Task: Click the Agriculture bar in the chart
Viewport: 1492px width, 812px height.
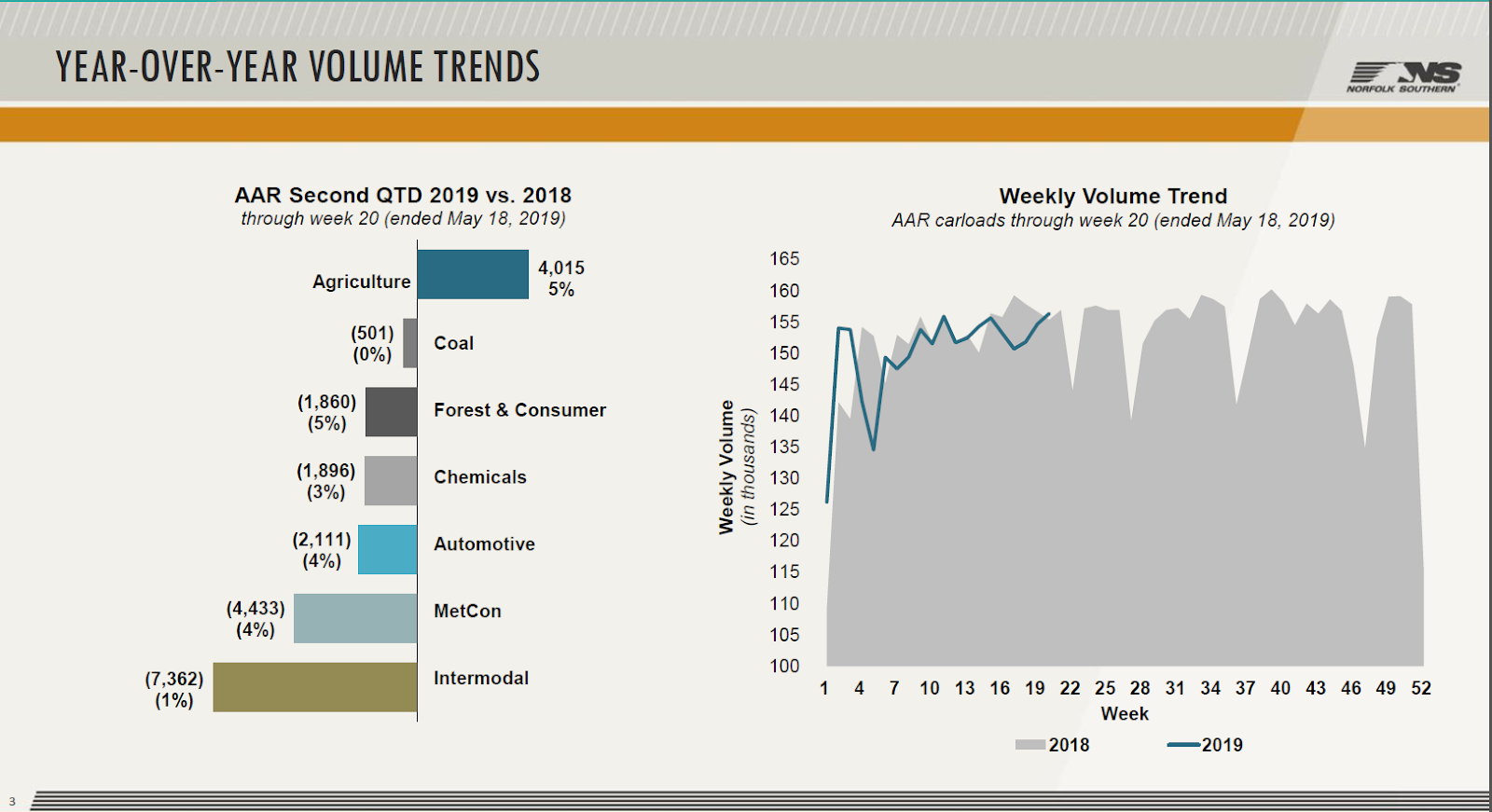Action: [x=473, y=274]
